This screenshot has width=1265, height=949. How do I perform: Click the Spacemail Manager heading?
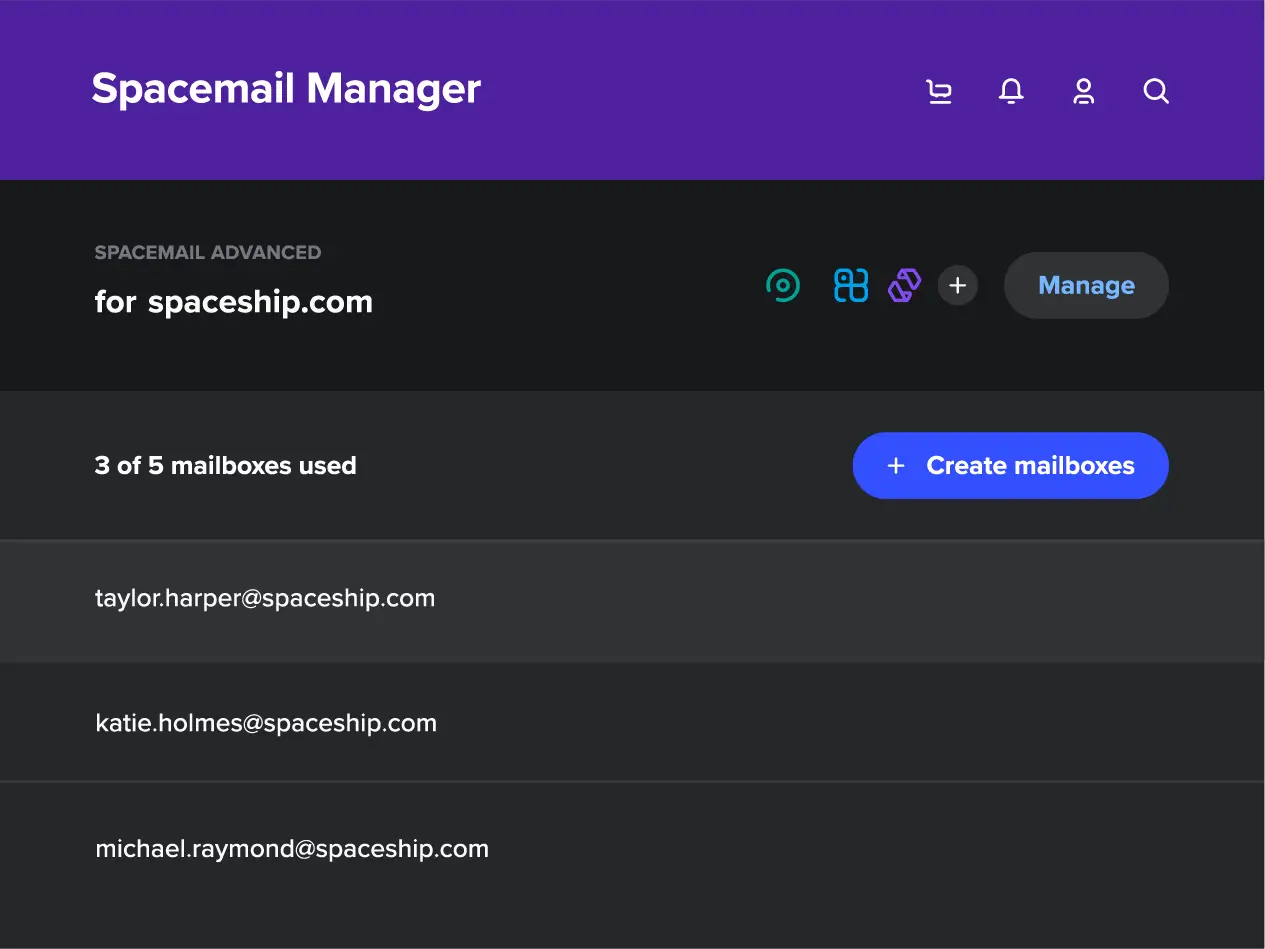tap(286, 89)
